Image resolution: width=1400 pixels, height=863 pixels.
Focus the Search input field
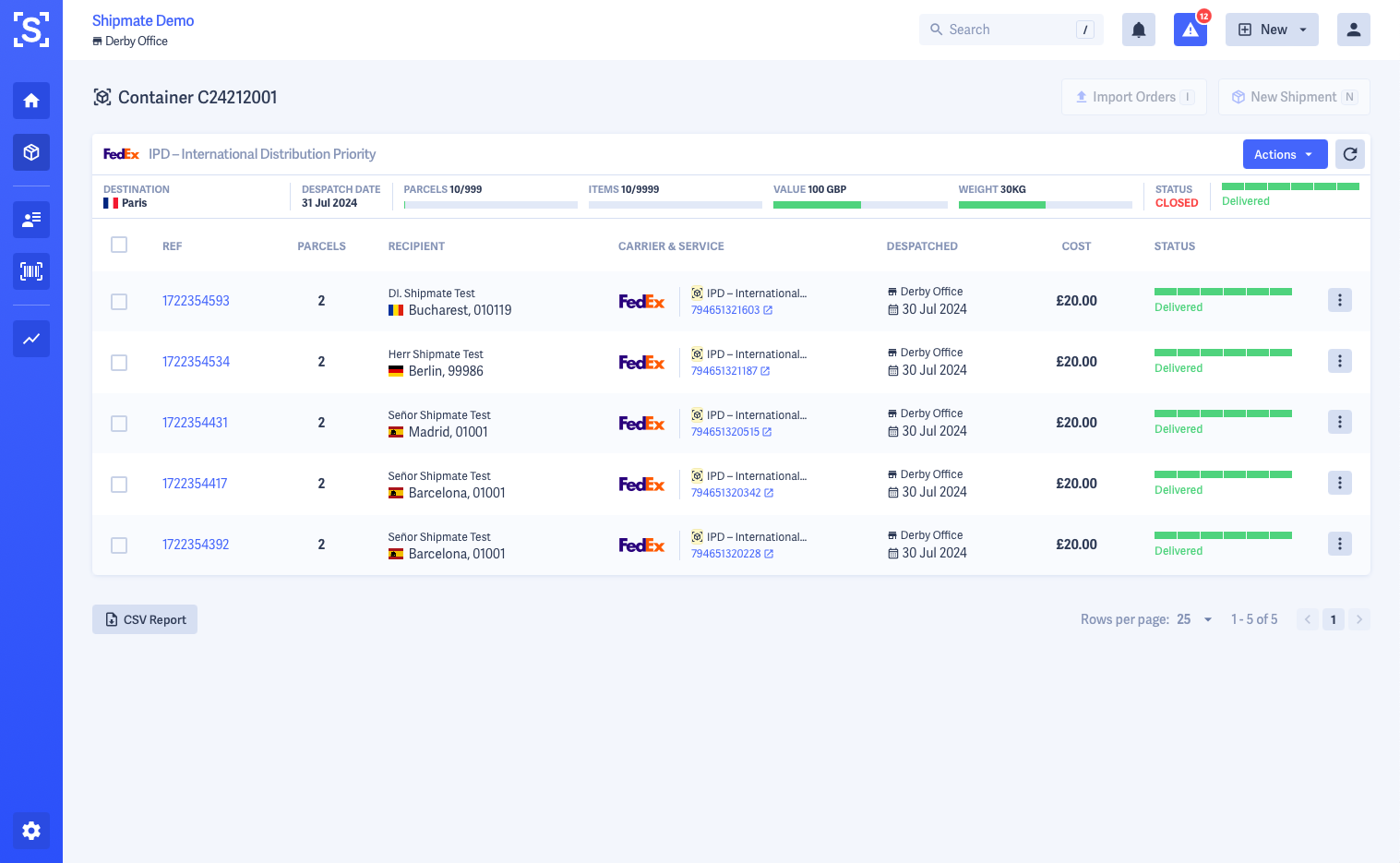tap(1011, 30)
